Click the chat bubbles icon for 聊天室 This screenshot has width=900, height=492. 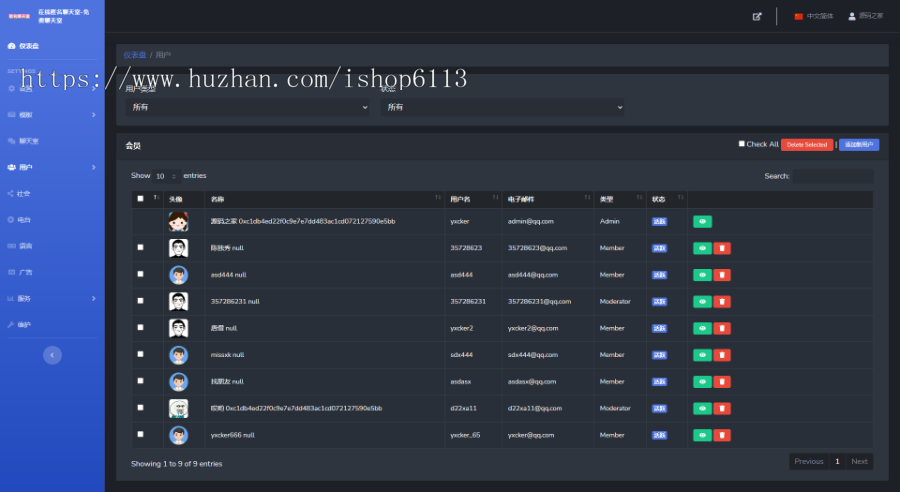coord(11,141)
